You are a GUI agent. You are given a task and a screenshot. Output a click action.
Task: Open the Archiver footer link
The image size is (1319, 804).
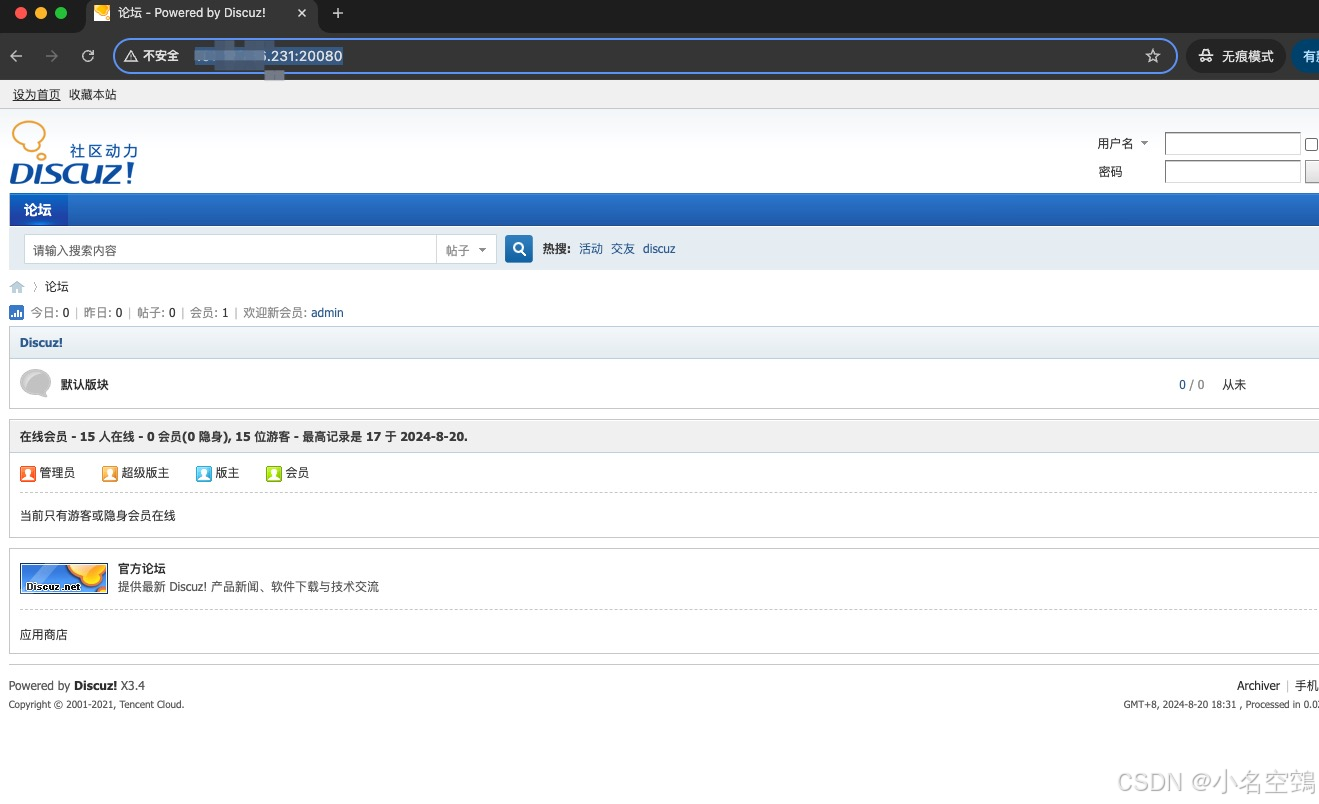pos(1258,686)
